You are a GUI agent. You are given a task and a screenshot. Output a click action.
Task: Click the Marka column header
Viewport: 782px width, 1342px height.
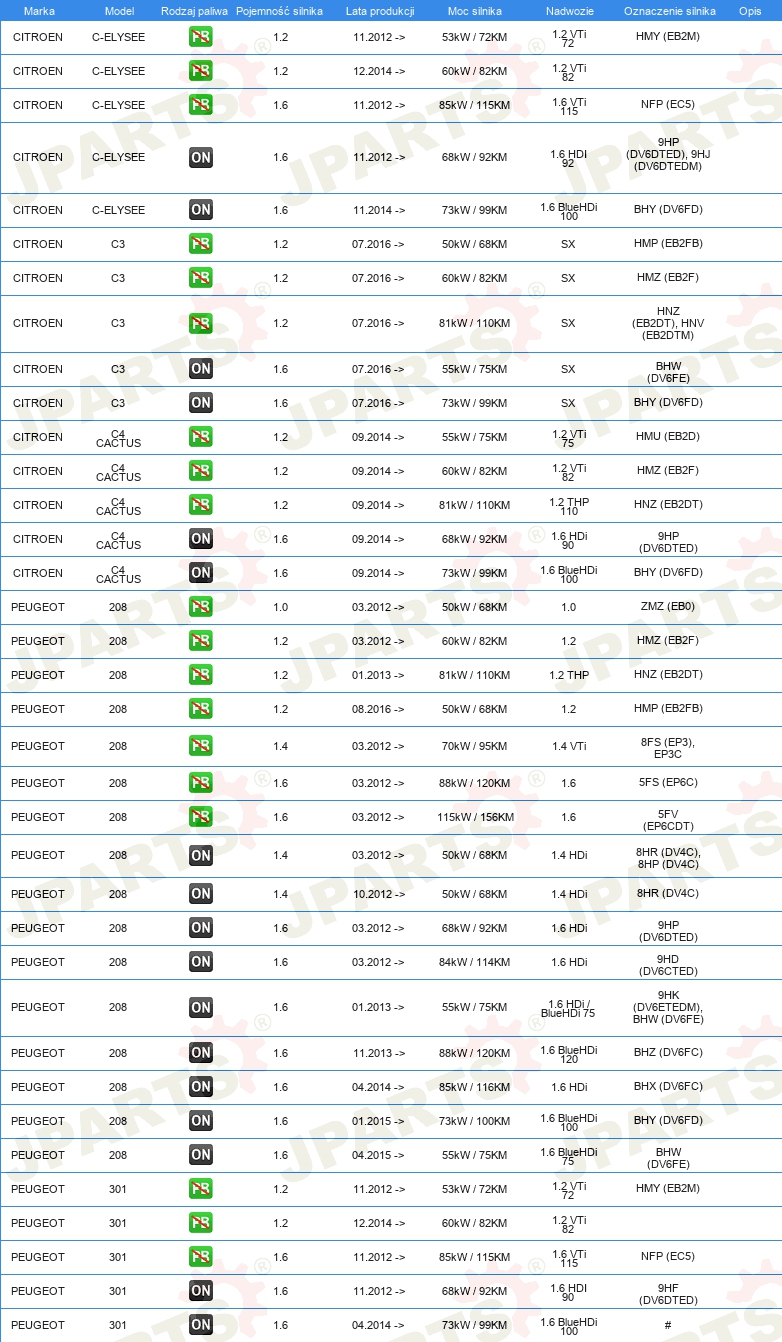point(39,10)
